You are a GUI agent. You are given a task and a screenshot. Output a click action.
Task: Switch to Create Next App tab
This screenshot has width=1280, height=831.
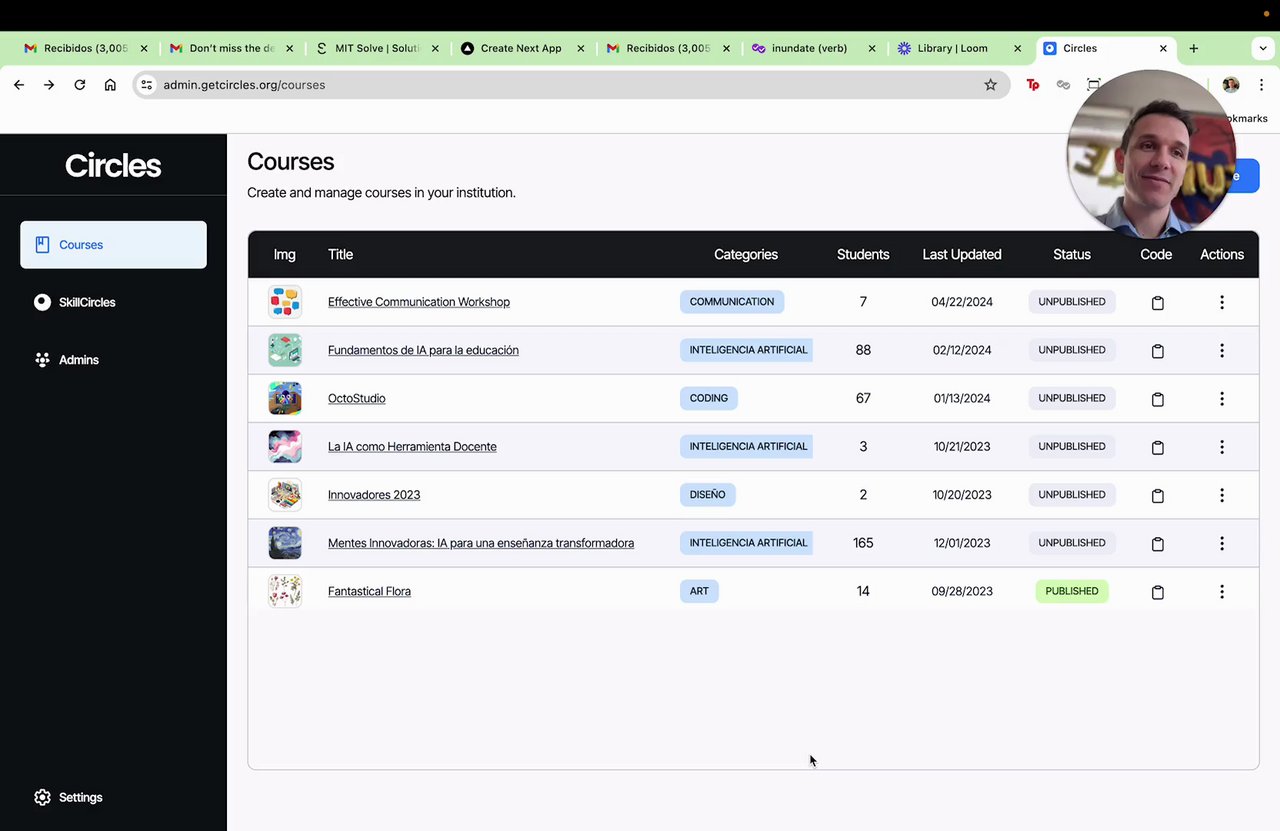tap(521, 48)
